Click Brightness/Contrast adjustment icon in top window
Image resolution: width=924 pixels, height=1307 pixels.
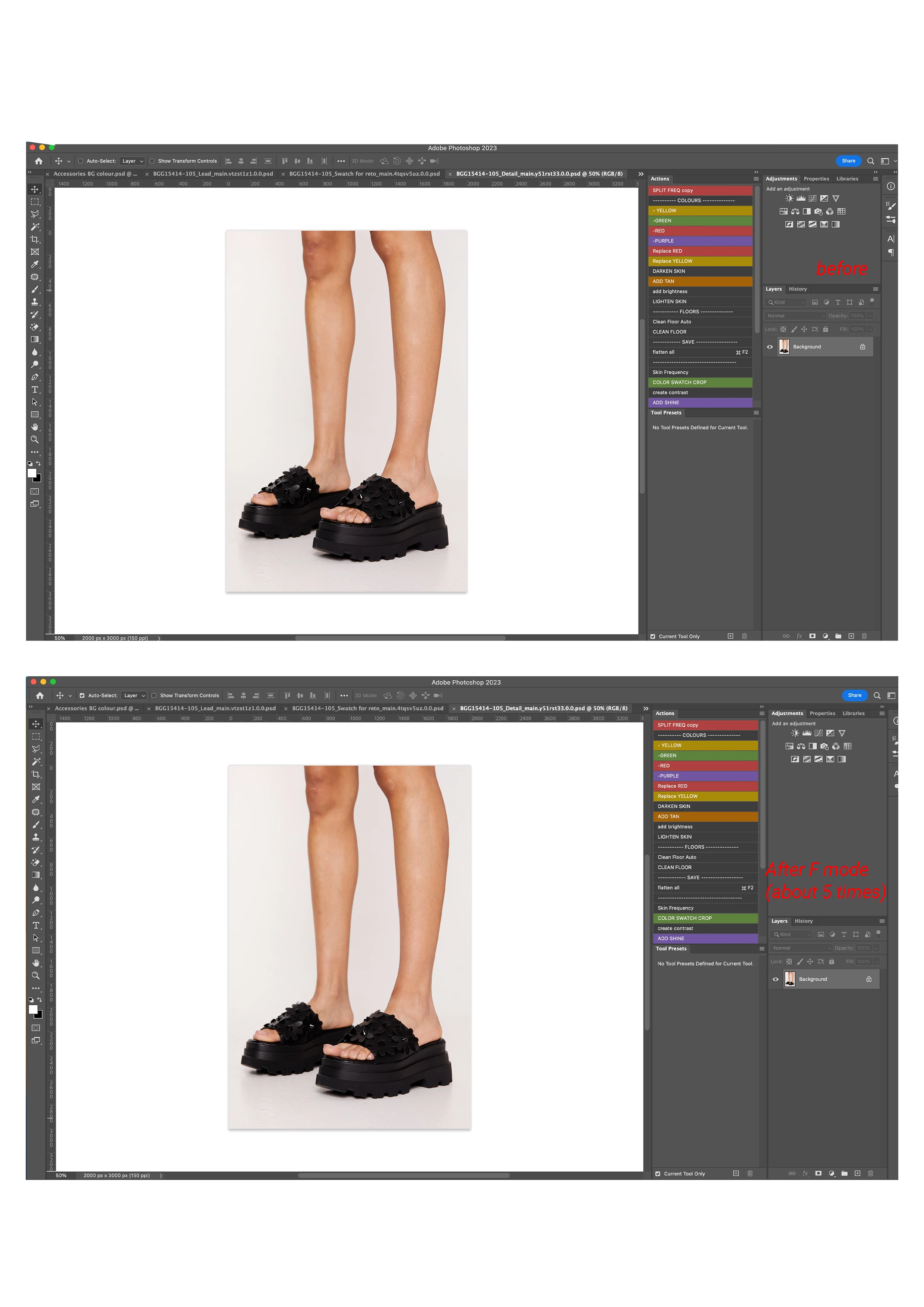point(789,199)
